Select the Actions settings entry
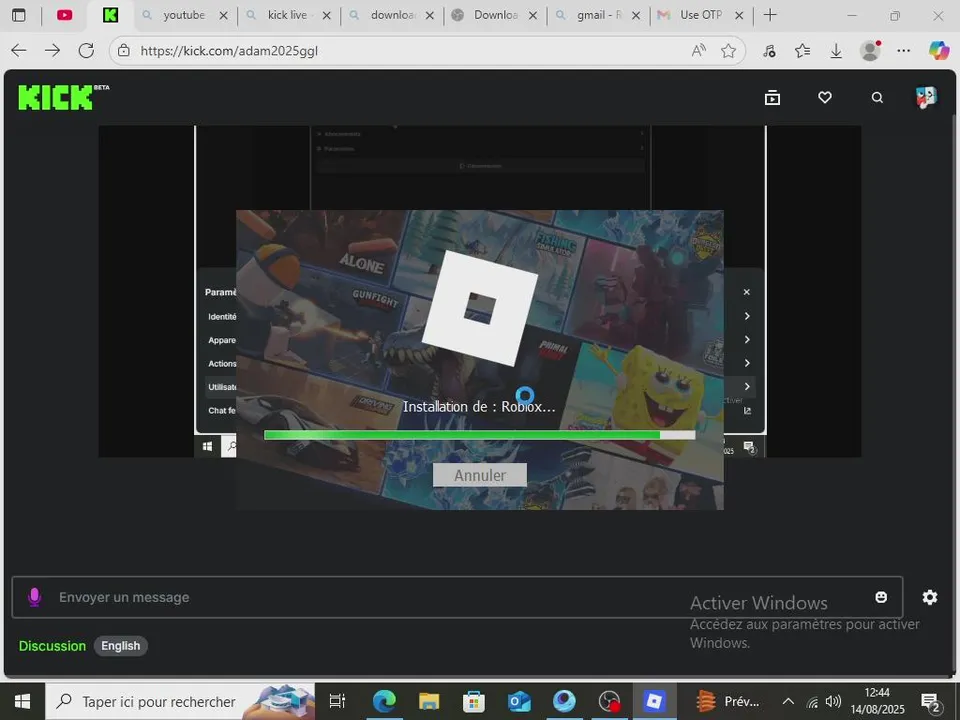Viewport: 960px width, 720px height. click(222, 364)
